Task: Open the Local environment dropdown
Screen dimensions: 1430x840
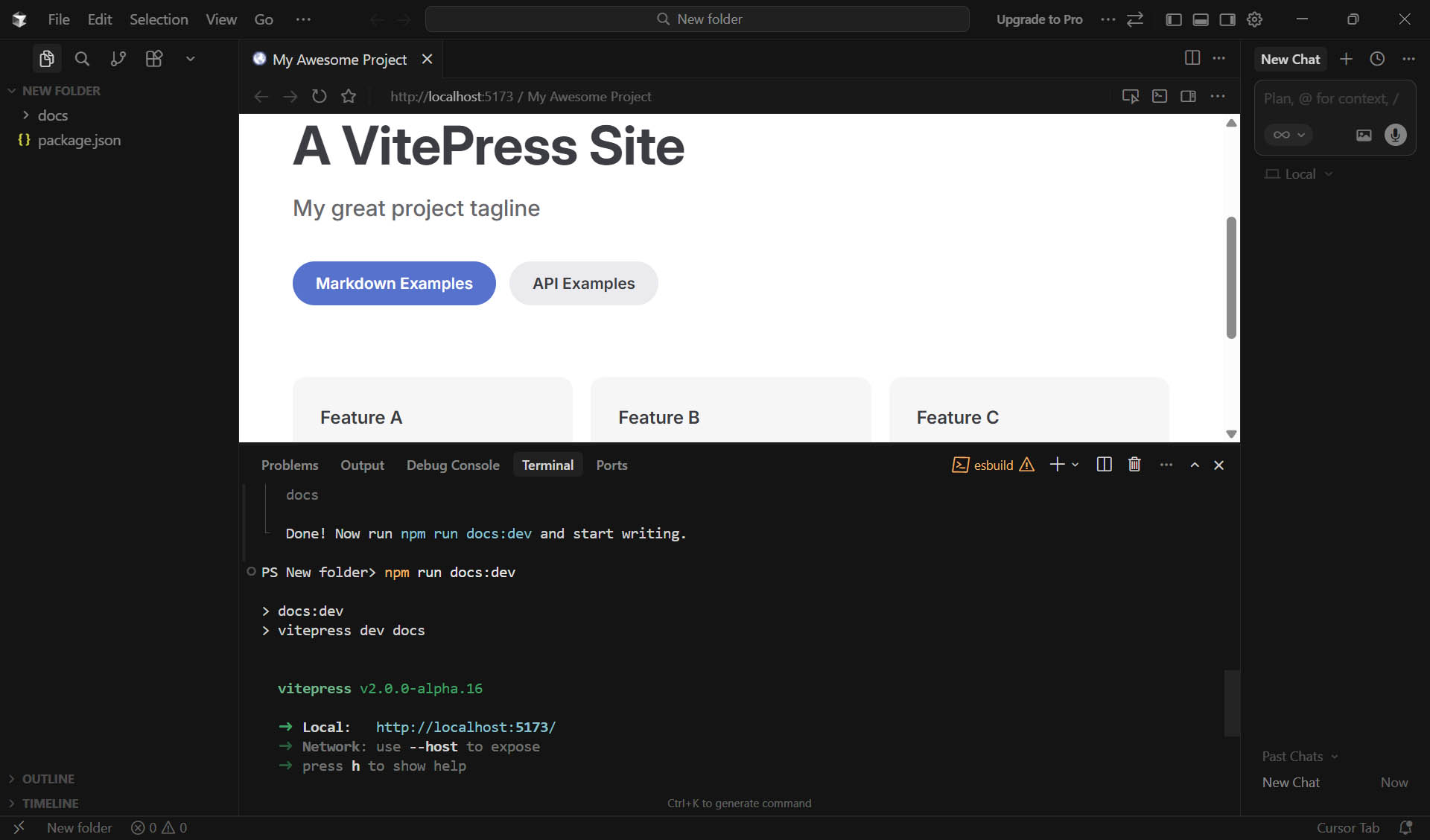Action: click(x=1300, y=174)
